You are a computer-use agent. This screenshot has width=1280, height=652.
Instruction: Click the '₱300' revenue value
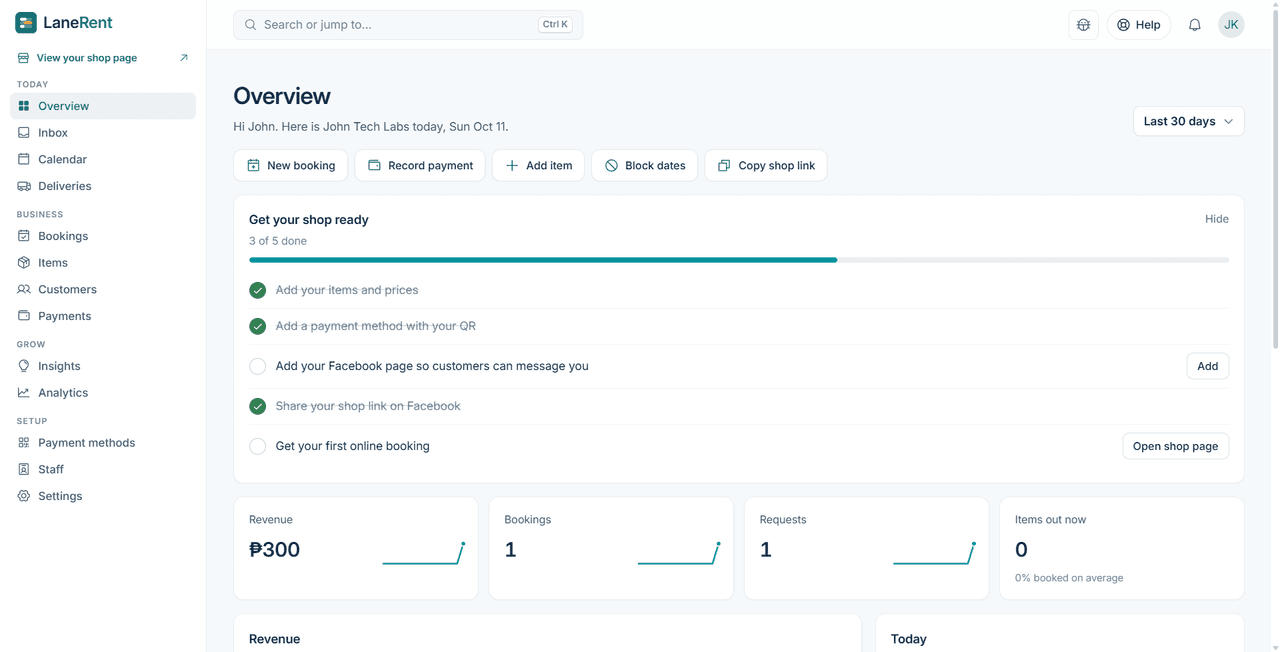(x=274, y=549)
